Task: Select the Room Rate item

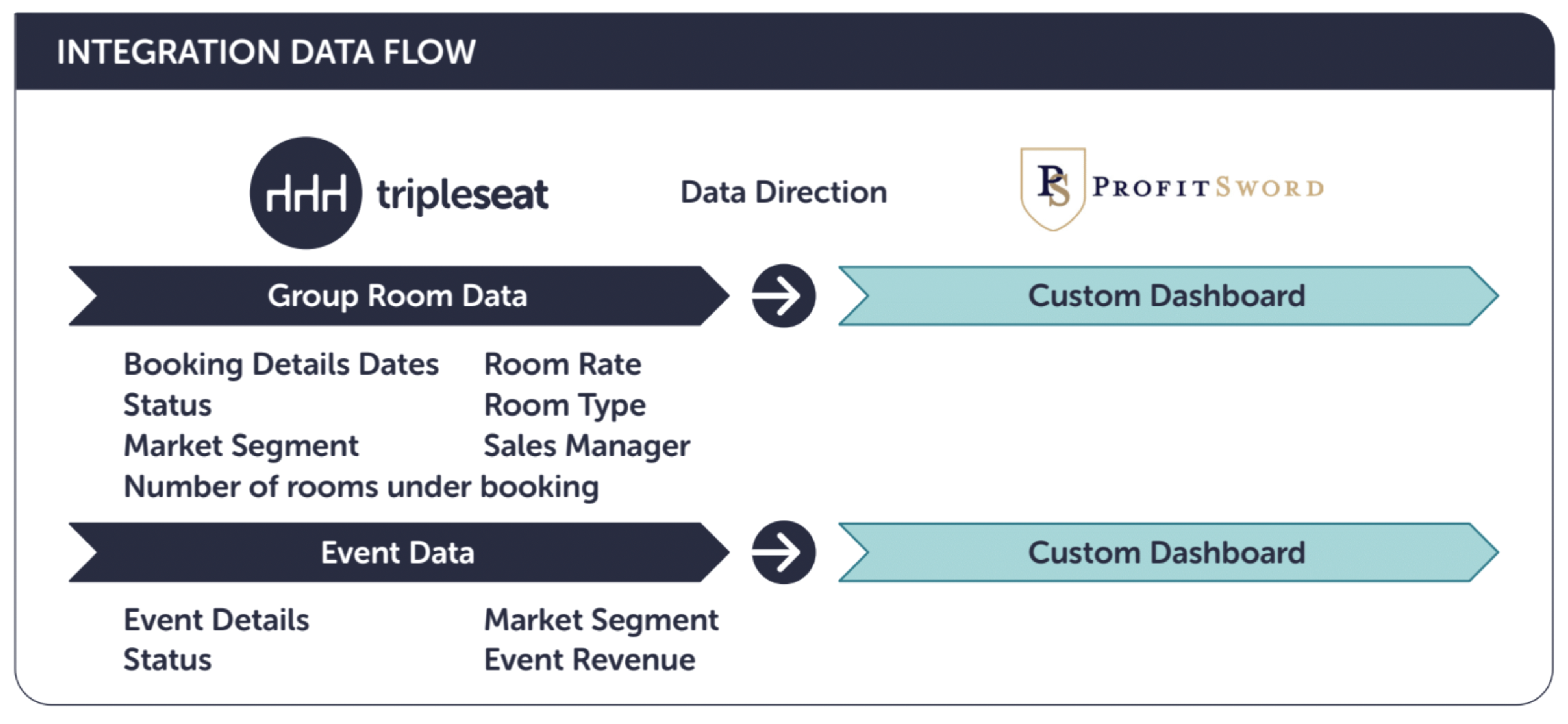Action: click(x=562, y=364)
